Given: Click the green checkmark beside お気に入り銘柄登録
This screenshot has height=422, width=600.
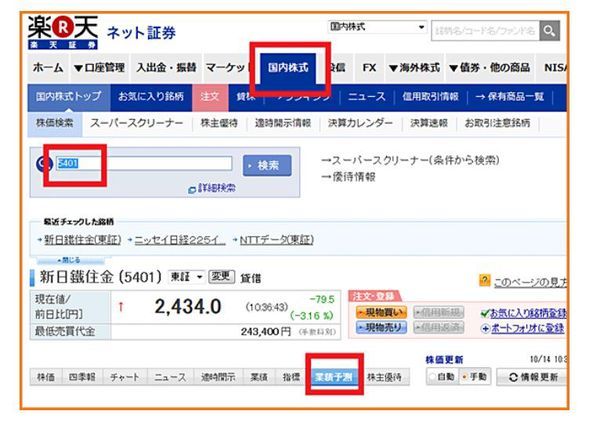Looking at the screenshot, I should [485, 313].
